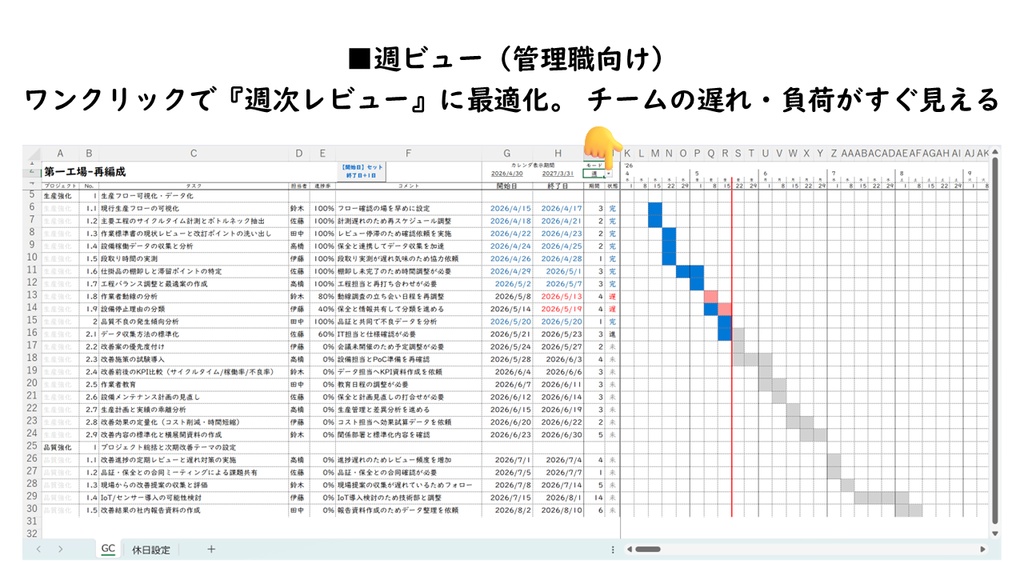Click comment cell IT担当と仕様確認が必要
Viewport: 1024px width, 576px height.
click(x=409, y=334)
